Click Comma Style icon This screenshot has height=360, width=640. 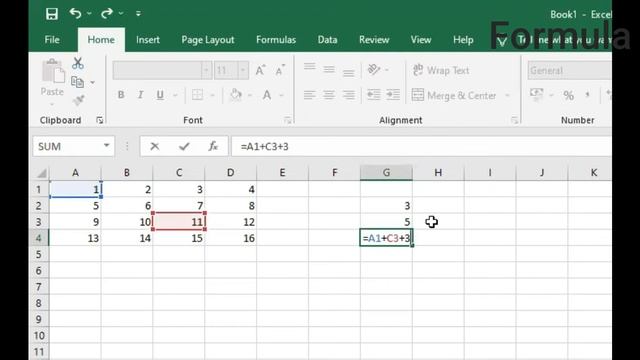(x=587, y=95)
